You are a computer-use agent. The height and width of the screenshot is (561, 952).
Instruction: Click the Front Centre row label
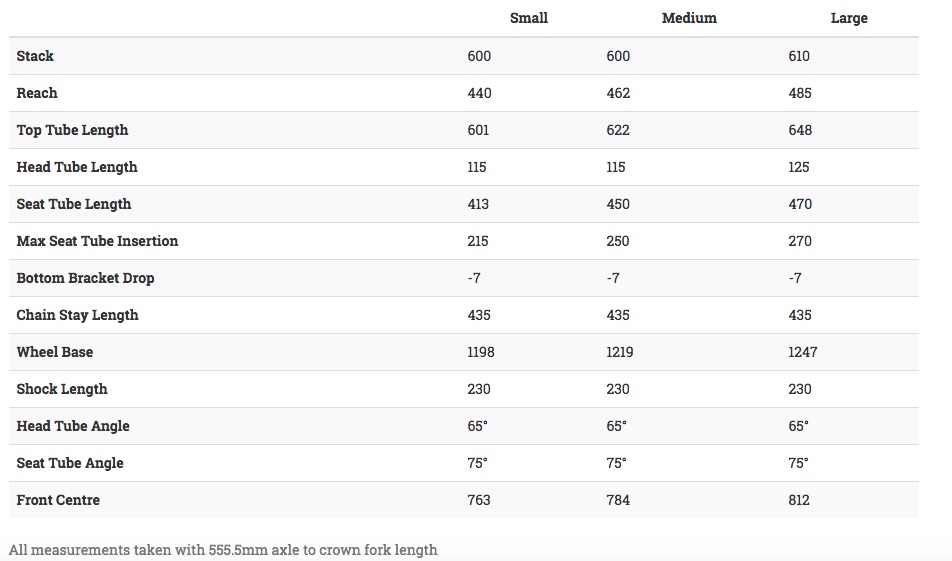(x=58, y=500)
